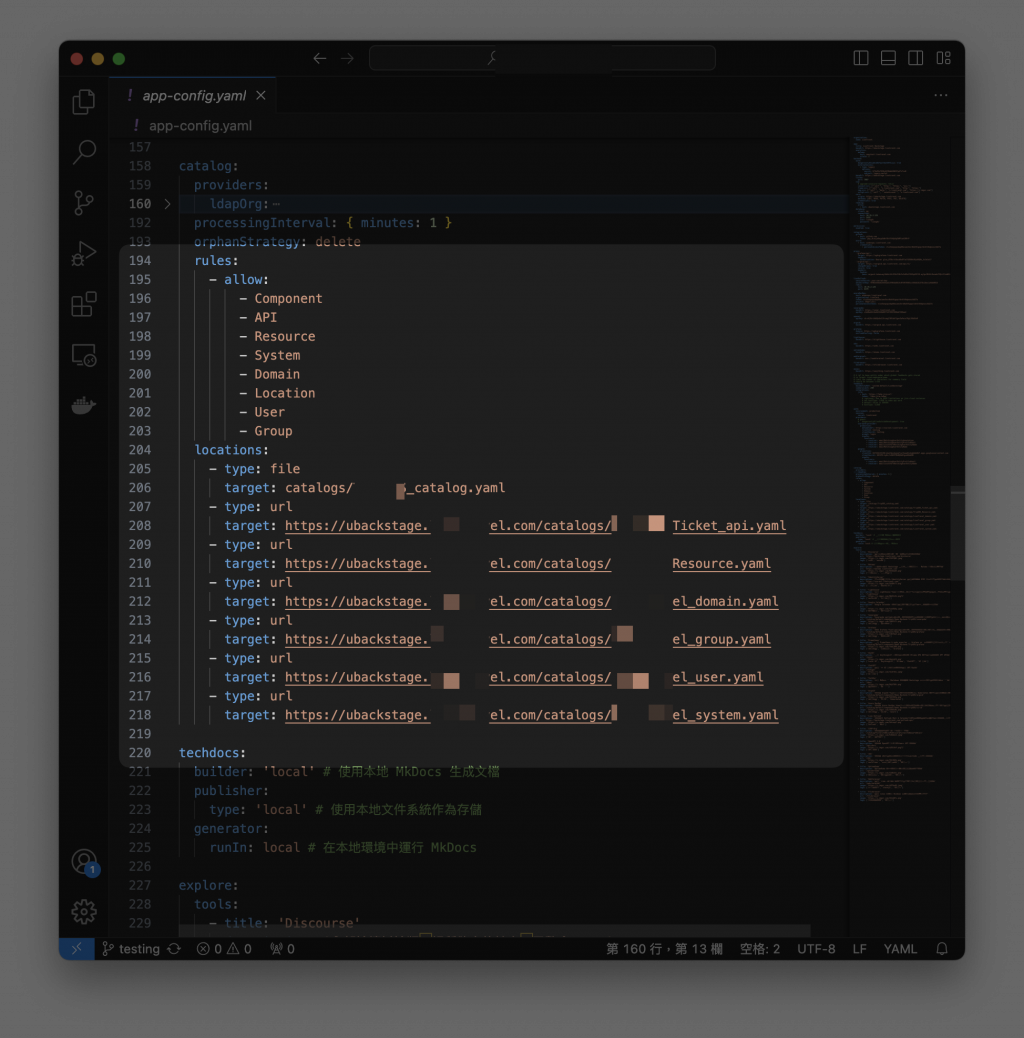Click the go forward arrow in the title bar
This screenshot has height=1038, width=1024.
tap(348, 59)
